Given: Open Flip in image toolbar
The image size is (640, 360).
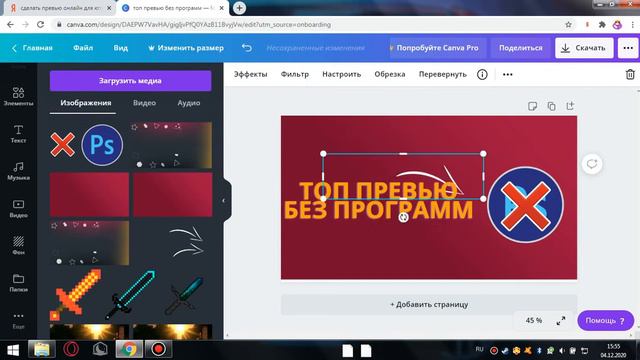Looking at the screenshot, I should pos(442,74).
